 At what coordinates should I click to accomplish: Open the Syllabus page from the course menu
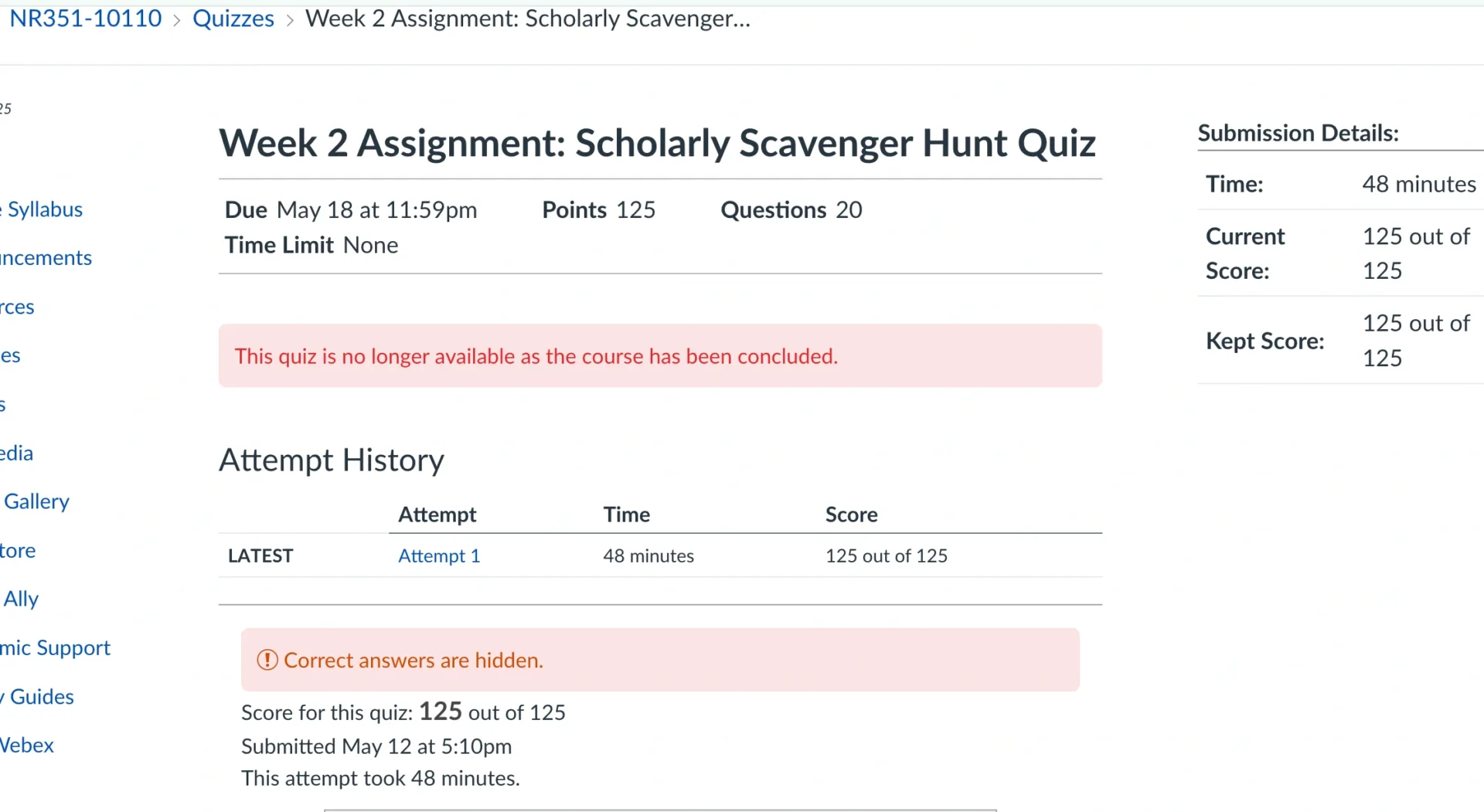[x=44, y=209]
